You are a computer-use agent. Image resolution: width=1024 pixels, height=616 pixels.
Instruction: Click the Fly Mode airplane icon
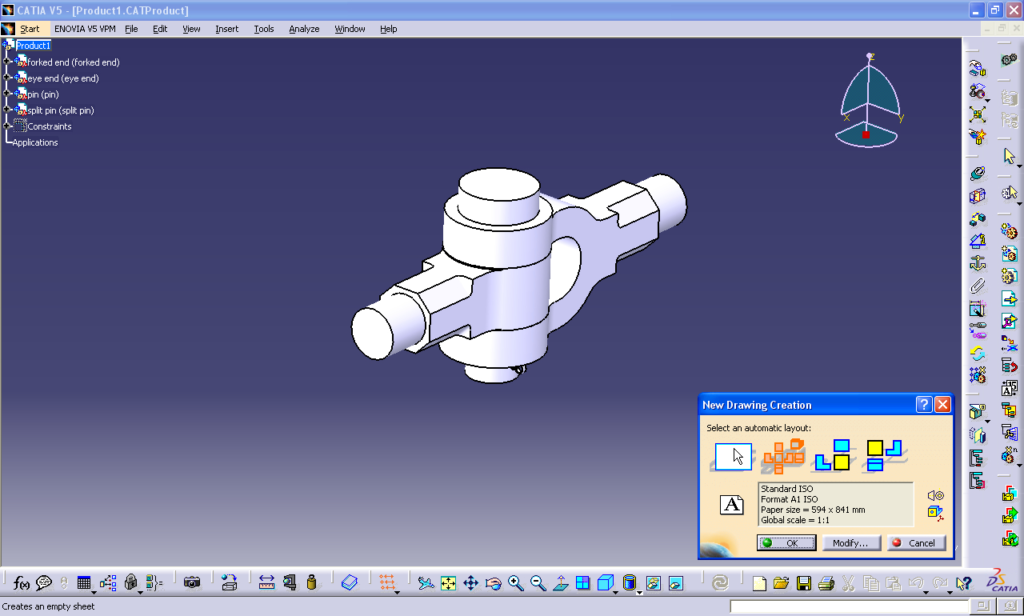coord(426,583)
